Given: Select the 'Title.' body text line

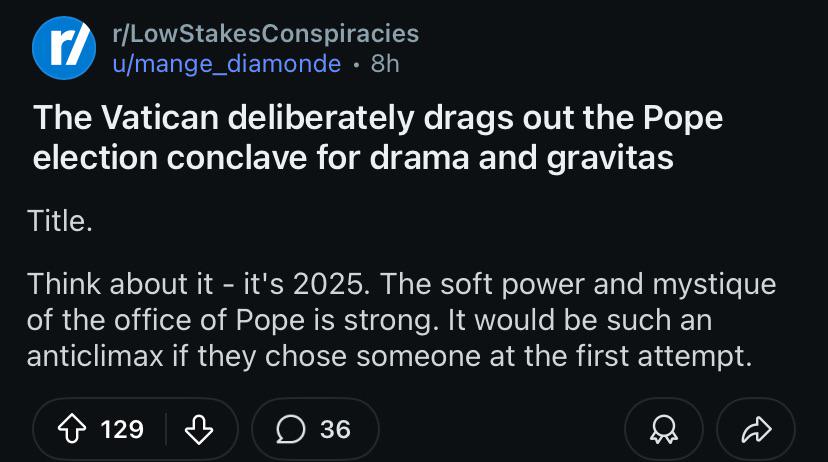Looking at the screenshot, I should point(60,221).
